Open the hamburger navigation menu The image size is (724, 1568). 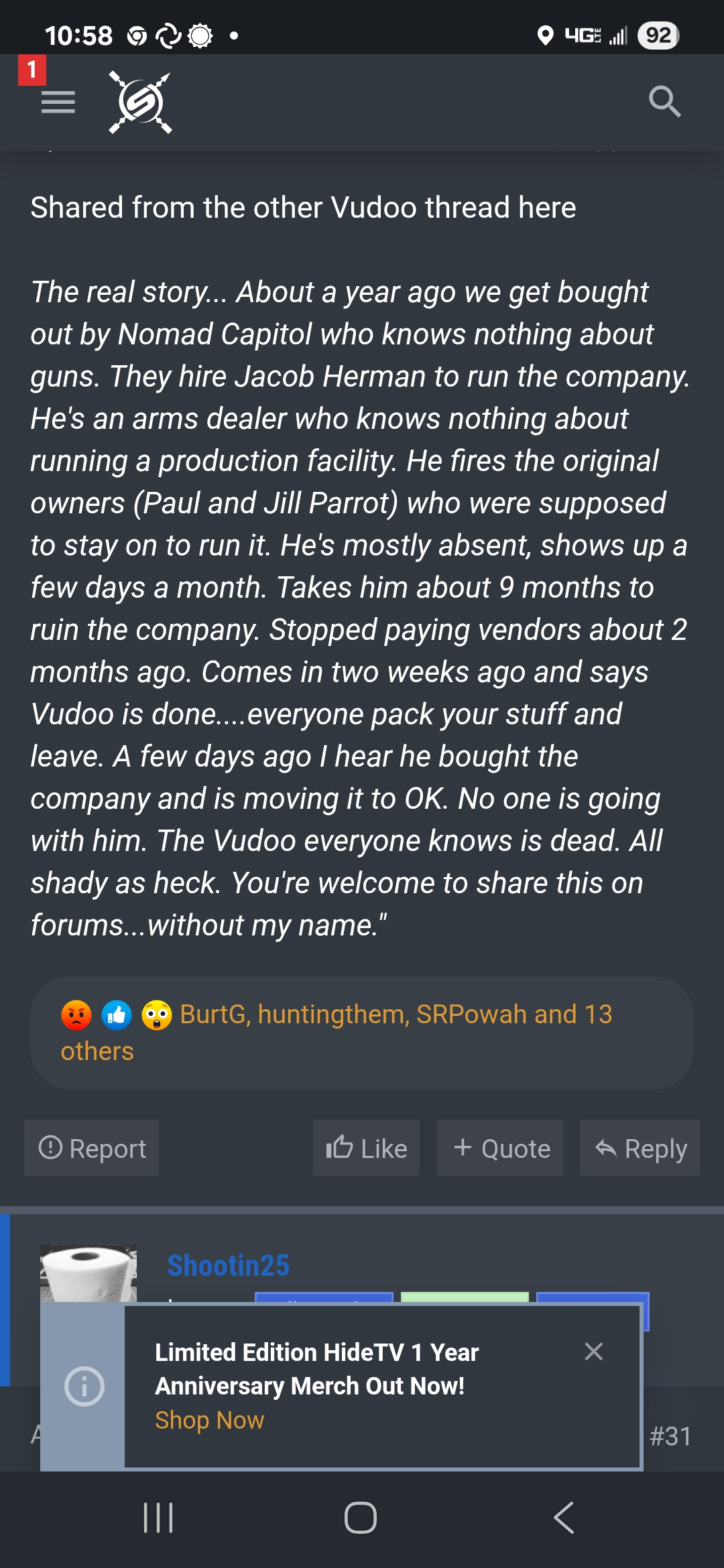[58, 103]
